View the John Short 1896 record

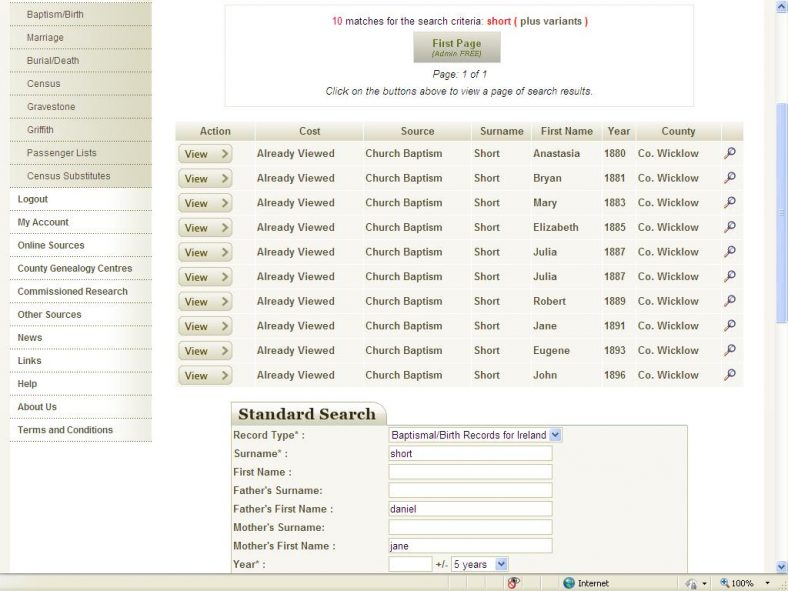205,375
